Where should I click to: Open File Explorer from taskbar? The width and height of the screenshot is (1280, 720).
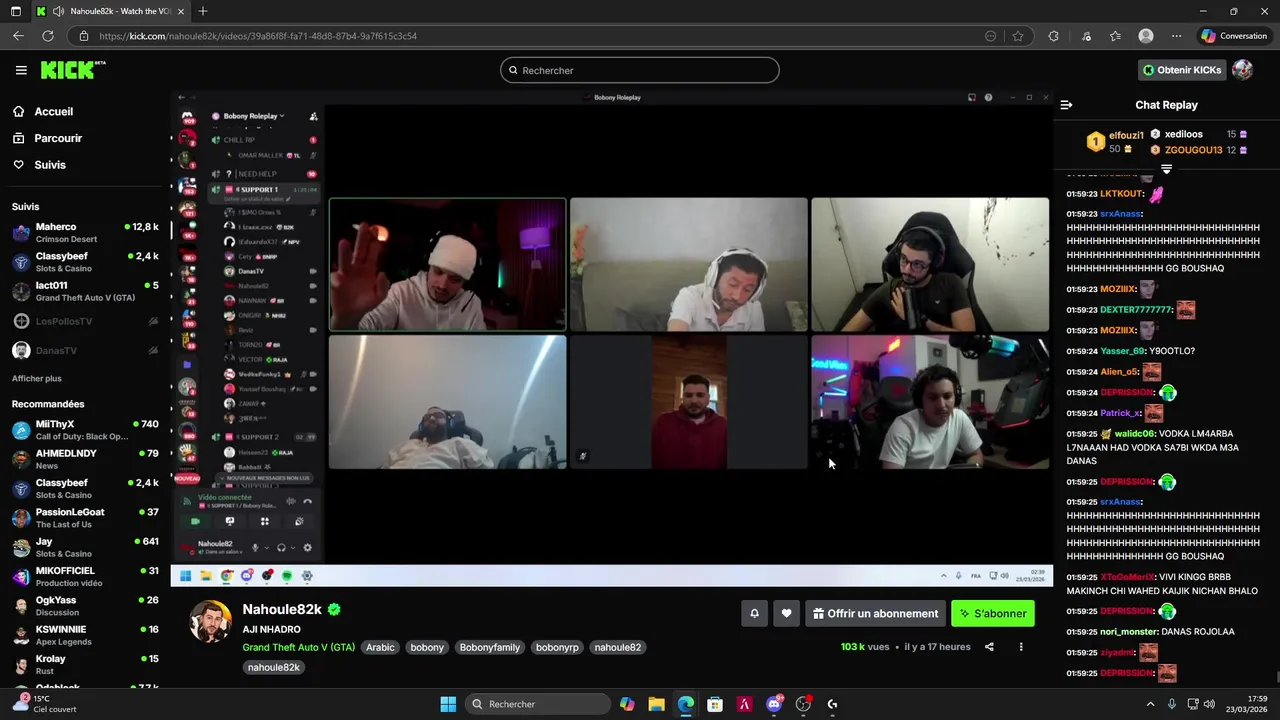click(656, 704)
